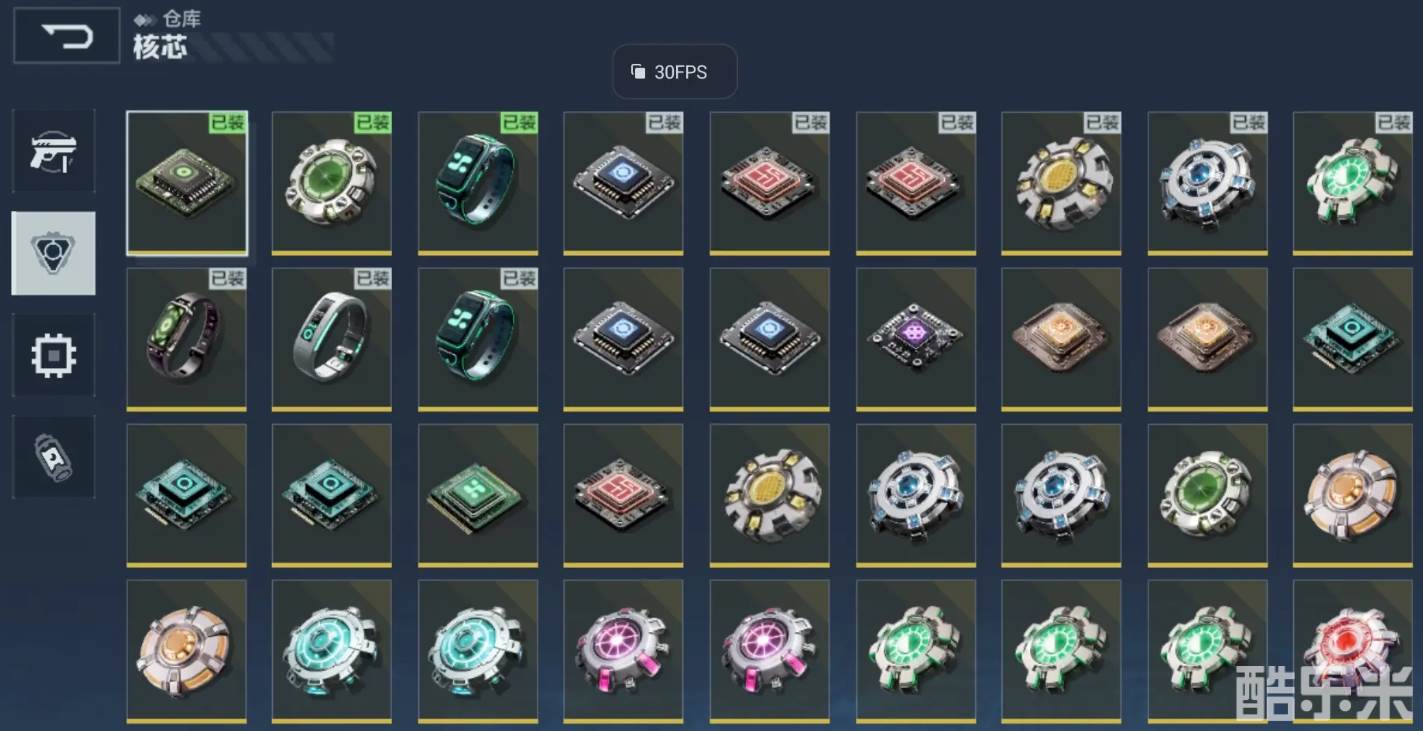Open the pistol weapons category tab
The image size is (1423, 731).
tap(53, 151)
